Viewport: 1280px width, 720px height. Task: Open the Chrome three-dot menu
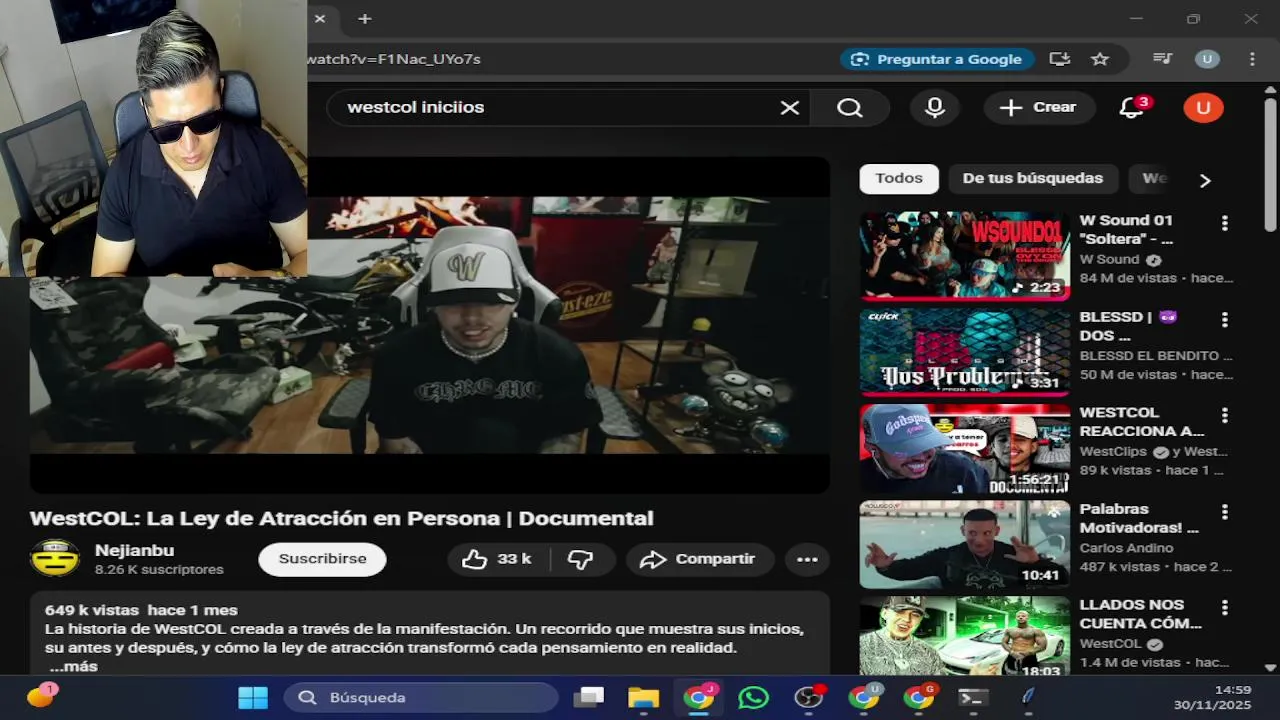pyautogui.click(x=1252, y=59)
